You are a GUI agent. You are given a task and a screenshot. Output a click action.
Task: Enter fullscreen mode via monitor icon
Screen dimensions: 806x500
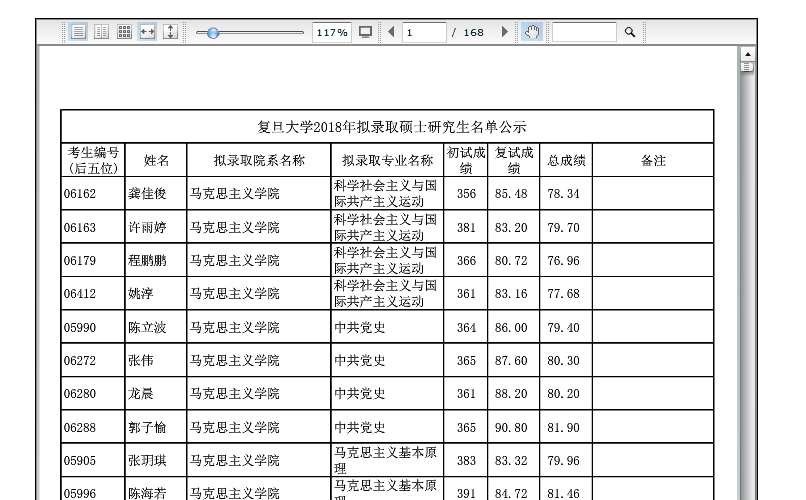pos(365,32)
